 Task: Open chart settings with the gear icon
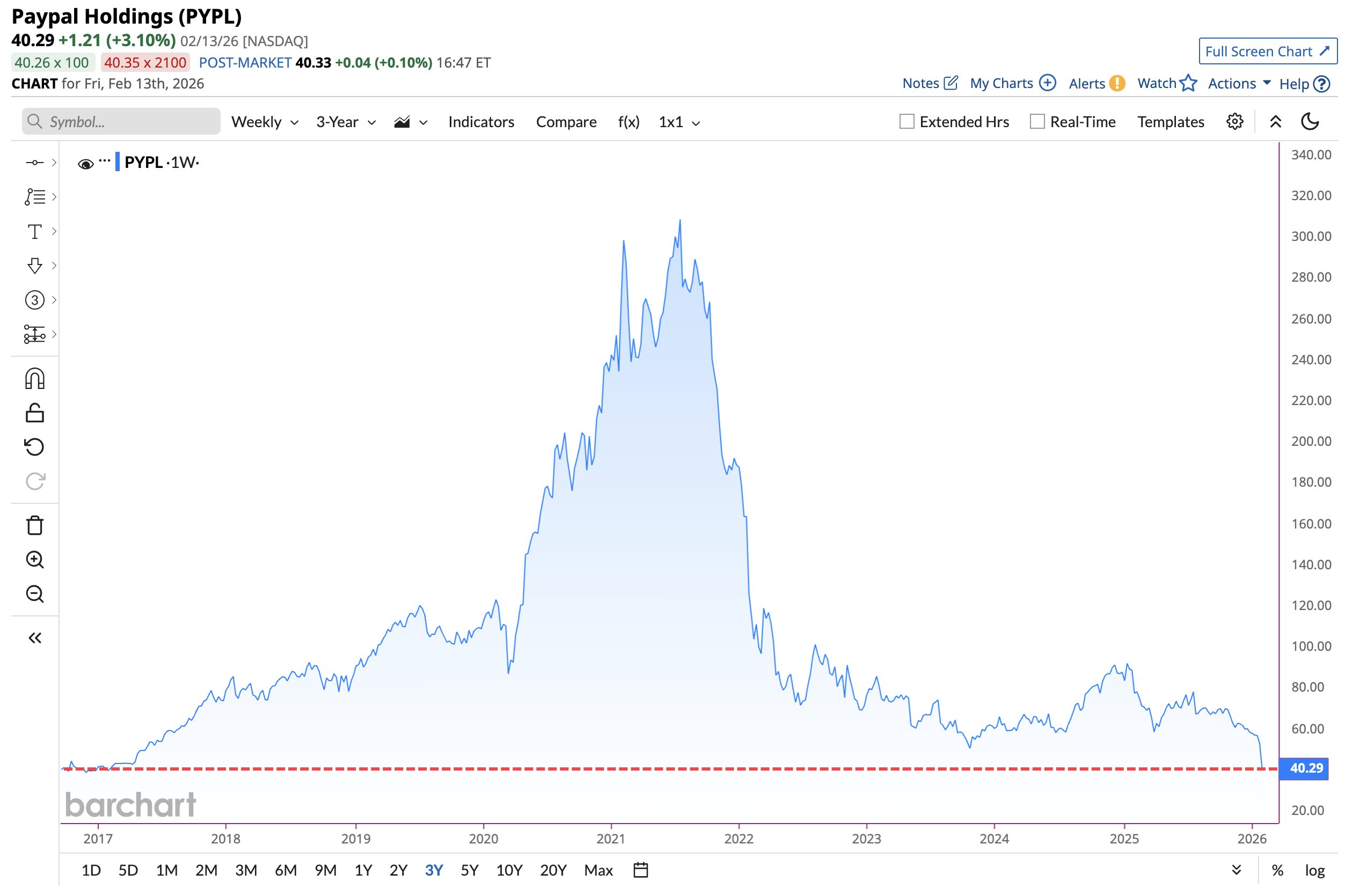1234,122
